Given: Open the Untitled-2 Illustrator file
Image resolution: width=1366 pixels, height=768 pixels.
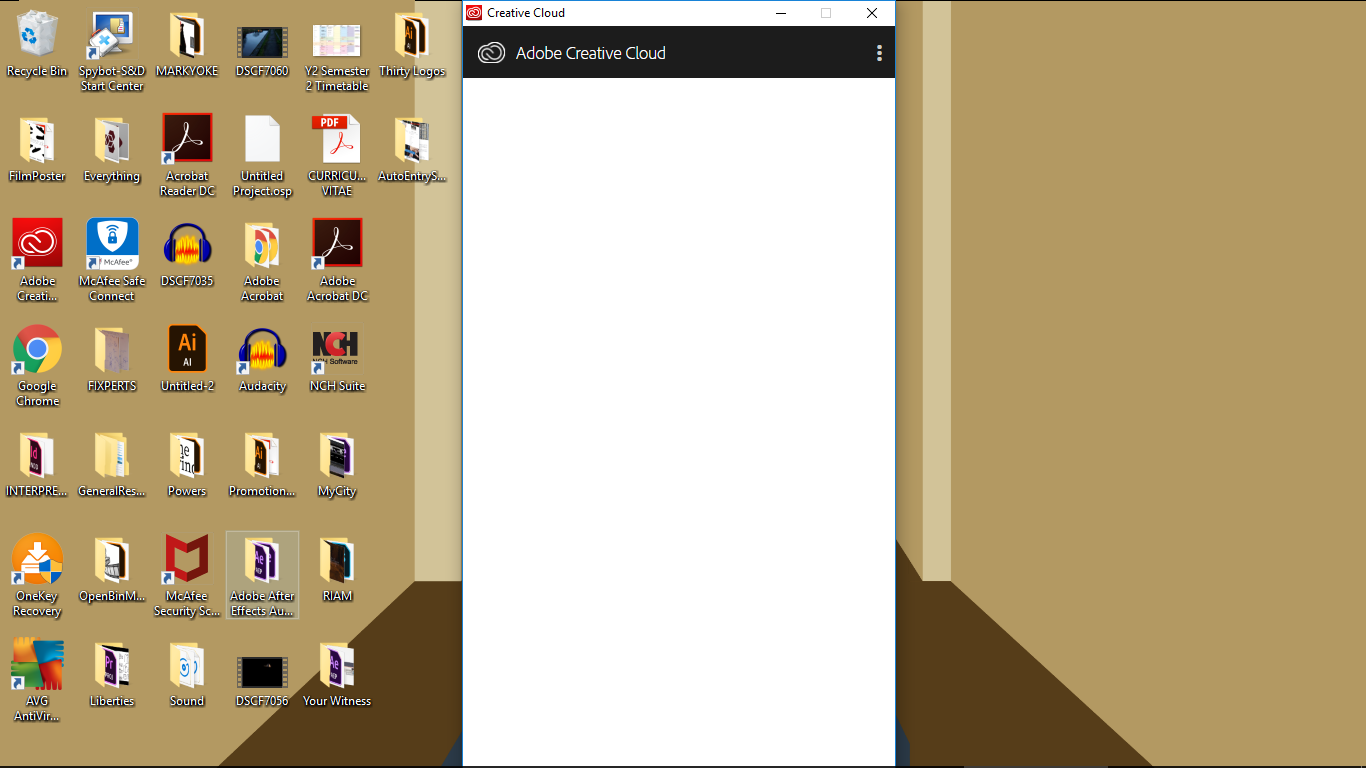Looking at the screenshot, I should pos(187,347).
